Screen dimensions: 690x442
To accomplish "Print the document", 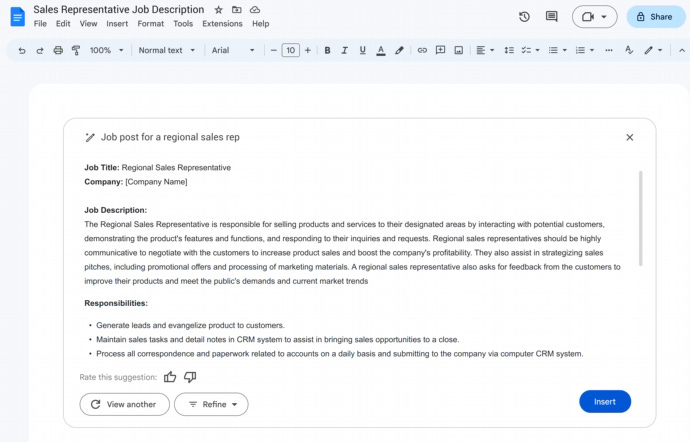I will pyautogui.click(x=58, y=50).
